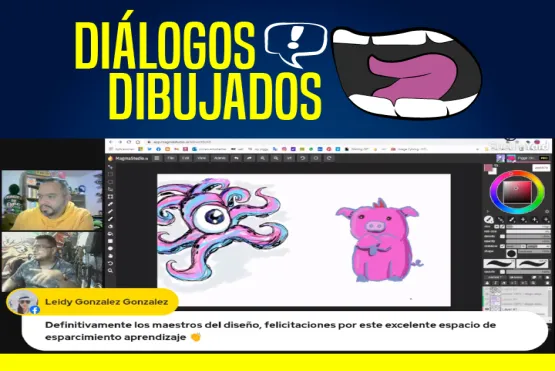Select the bottom Layer #1 row
The width and height of the screenshot is (555, 371).
(515, 309)
